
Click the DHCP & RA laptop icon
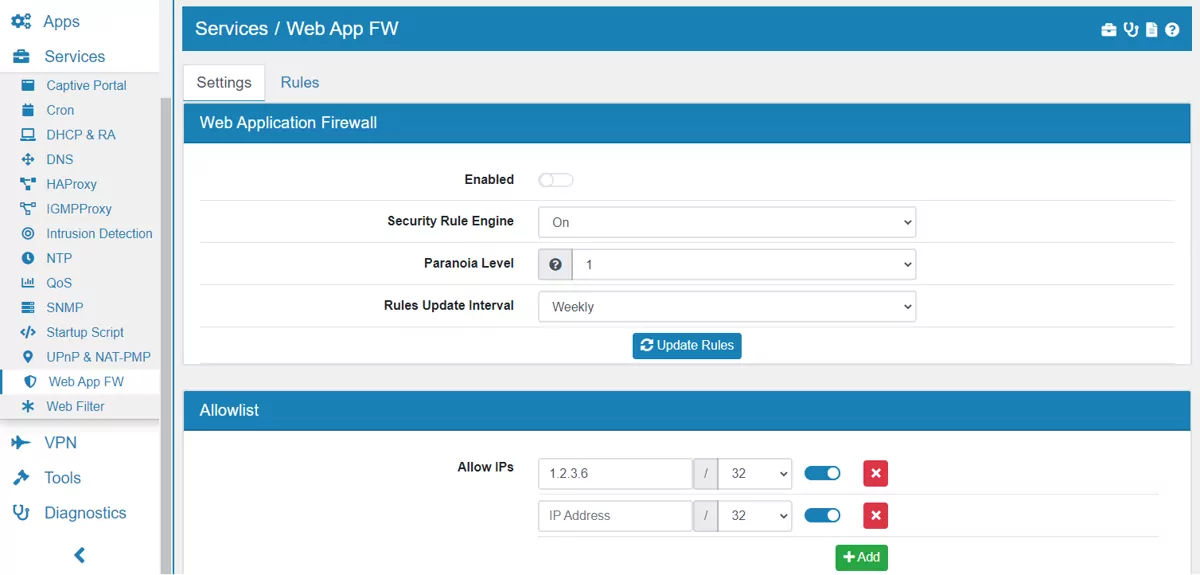click(28, 134)
